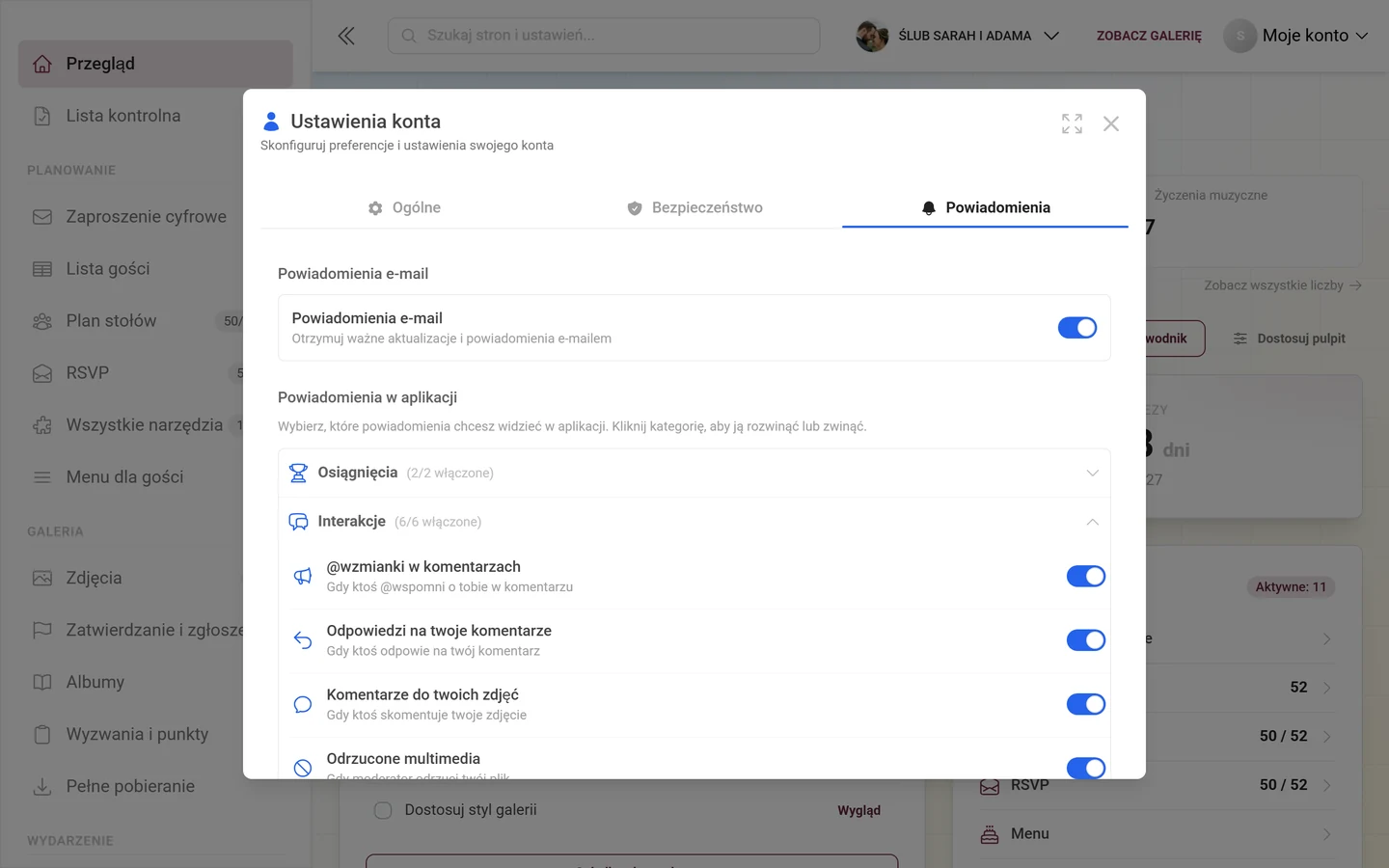Collapse the Interakcje category
The width and height of the screenshot is (1389, 868).
pyautogui.click(x=694, y=522)
